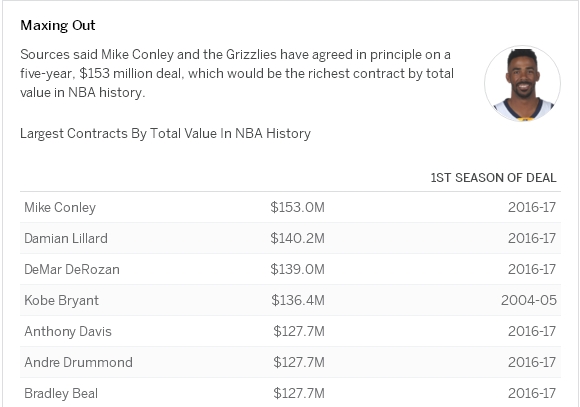Click the 2016-17 season in Mike Conley's row

[532, 207]
